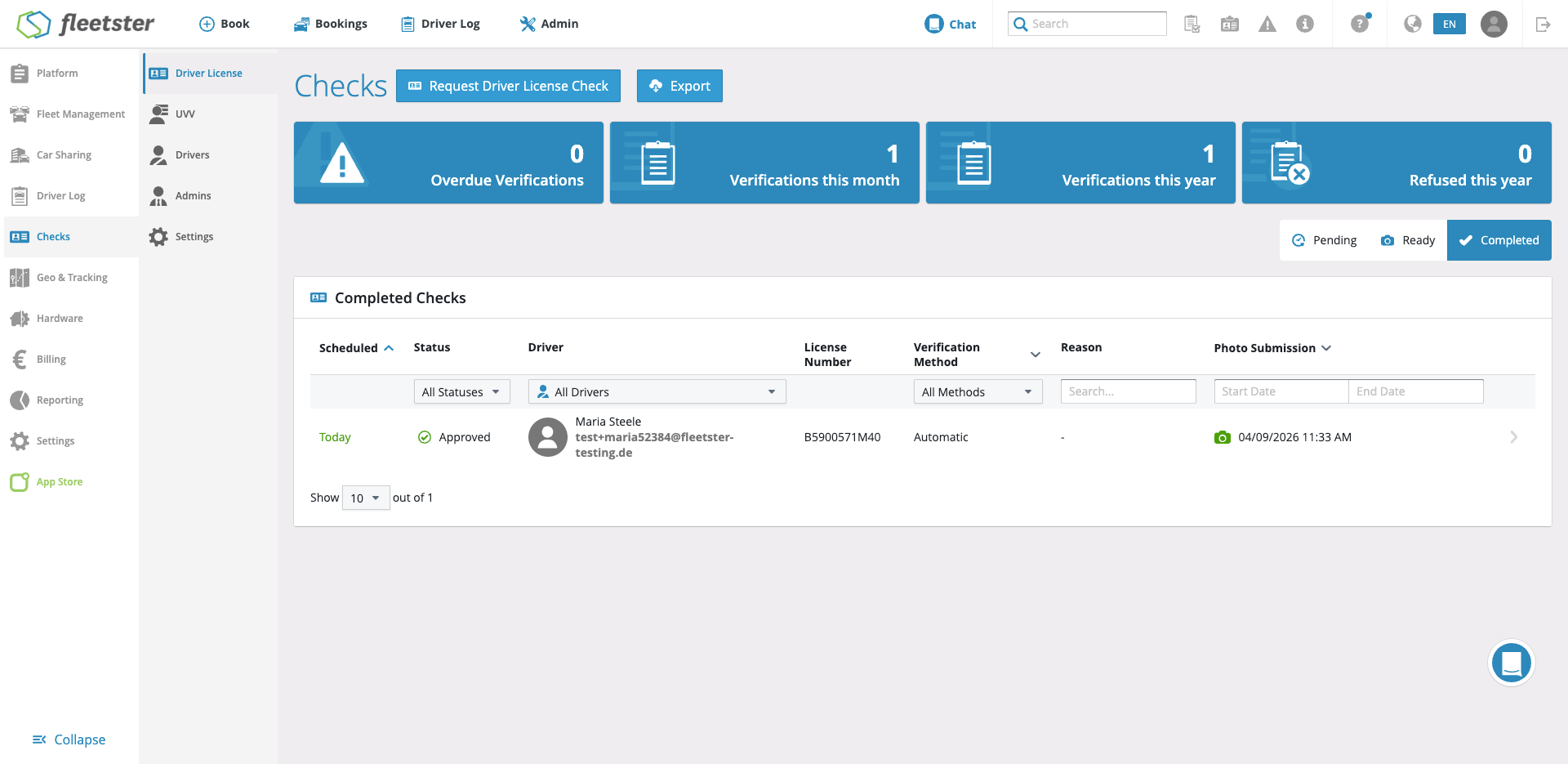This screenshot has height=764, width=1568.
Task: Open the help question mark icon
Action: coord(1360,24)
